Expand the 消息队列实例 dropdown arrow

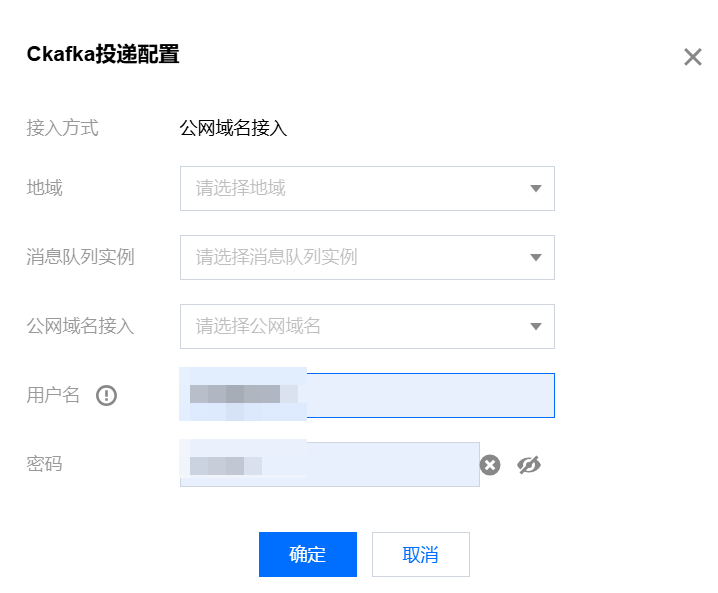[536, 257]
